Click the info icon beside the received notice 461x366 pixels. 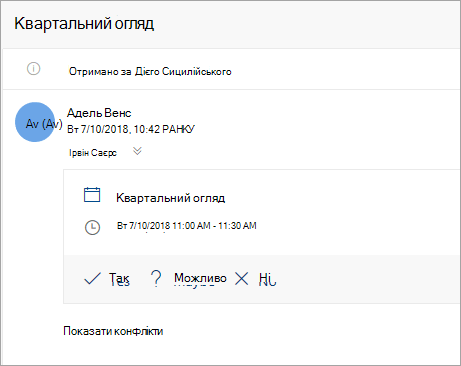point(33,69)
